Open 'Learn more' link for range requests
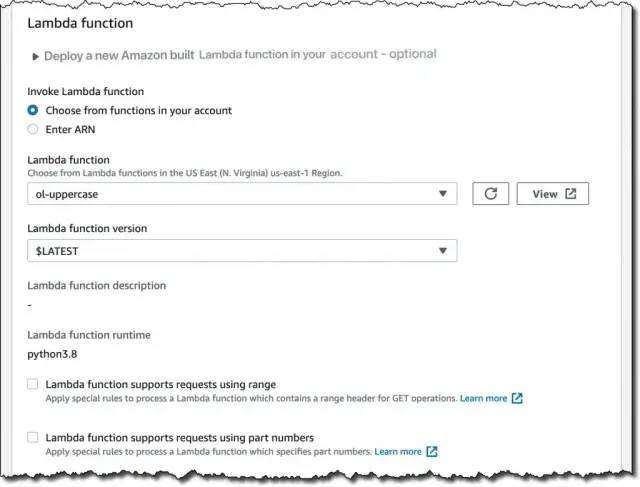This screenshot has height=487, width=640. pyautogui.click(x=483, y=398)
